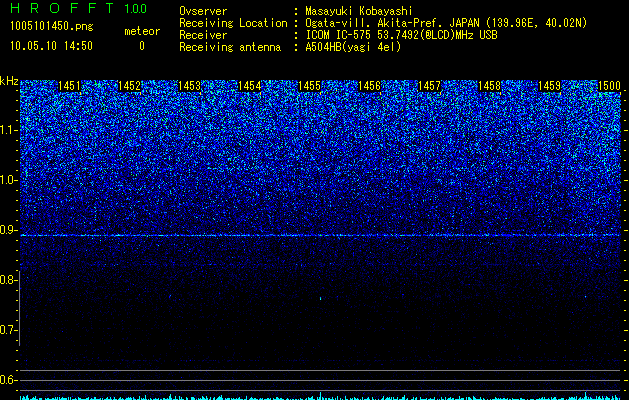The width and height of the screenshot is (629, 400).
Task: Click the 1500 time marker
Action: [609, 86]
